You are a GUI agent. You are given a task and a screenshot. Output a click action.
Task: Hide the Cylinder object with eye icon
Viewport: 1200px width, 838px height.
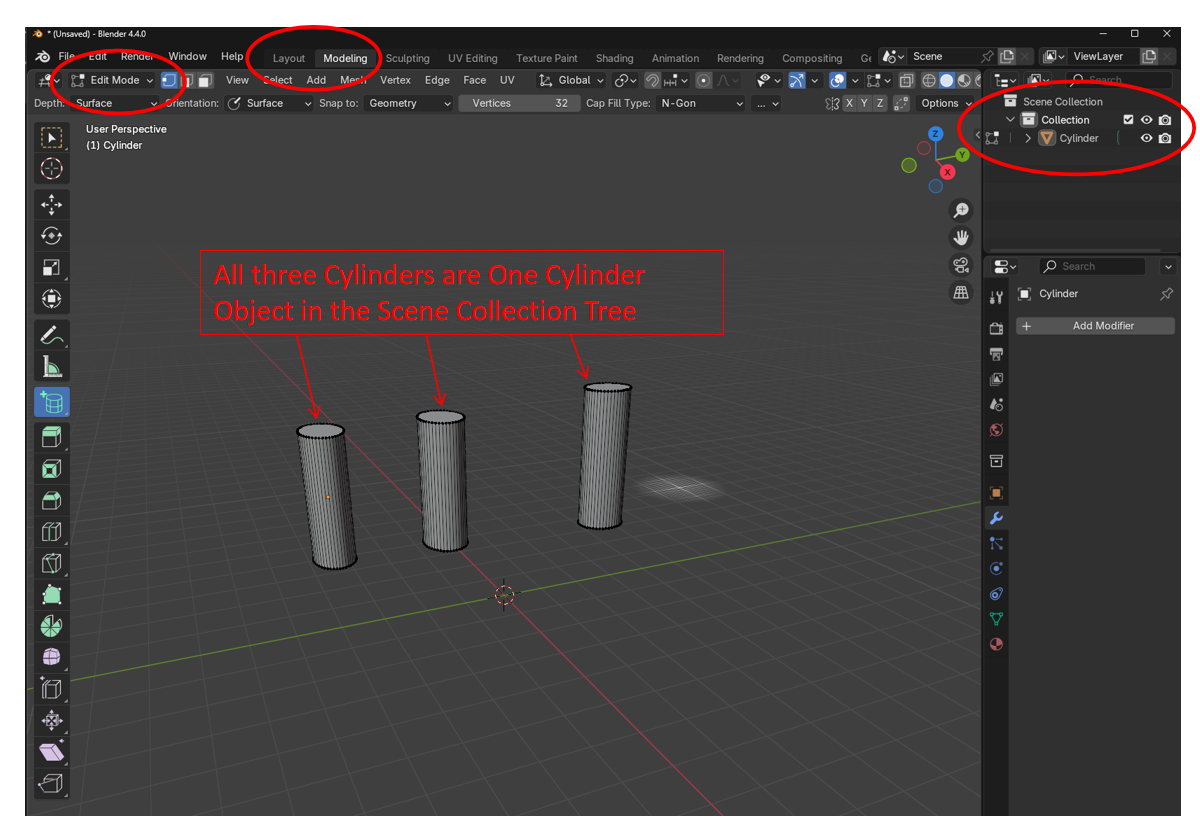(1147, 138)
